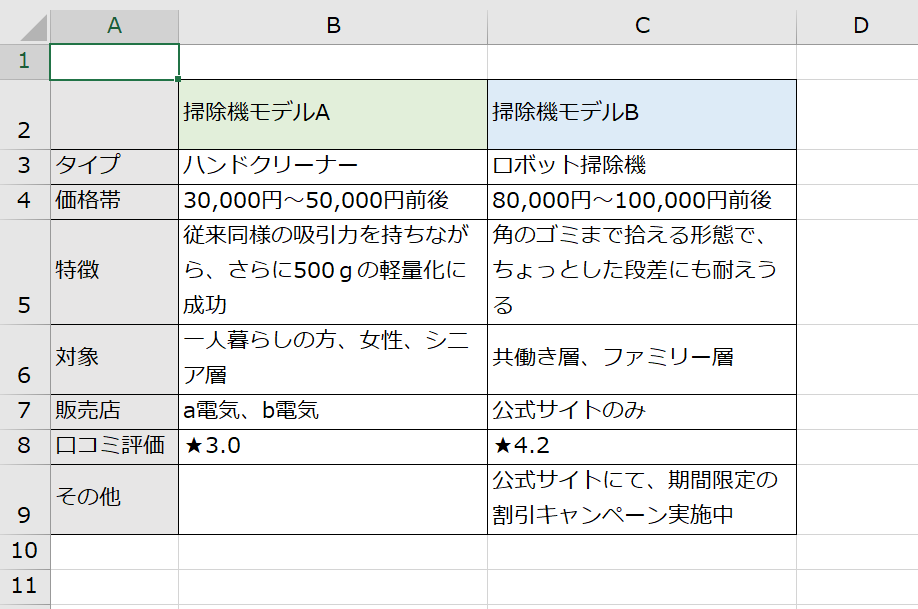
Task: Select row 5 header
Action: (x=25, y=272)
